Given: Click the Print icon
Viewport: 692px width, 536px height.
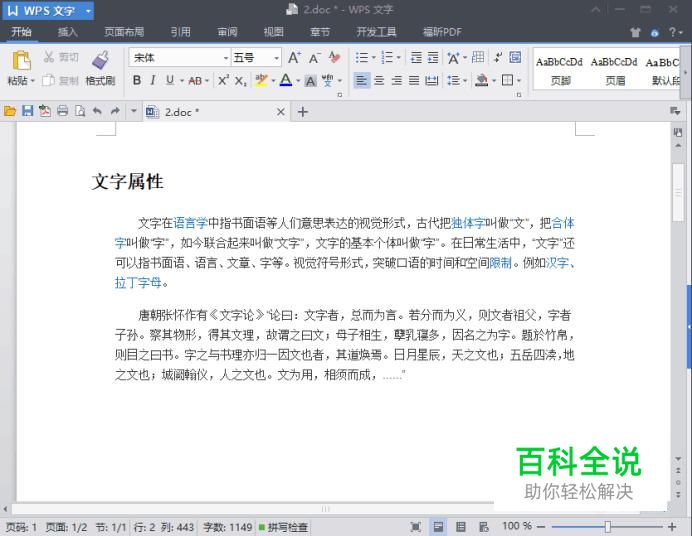Looking at the screenshot, I should pyautogui.click(x=62, y=111).
